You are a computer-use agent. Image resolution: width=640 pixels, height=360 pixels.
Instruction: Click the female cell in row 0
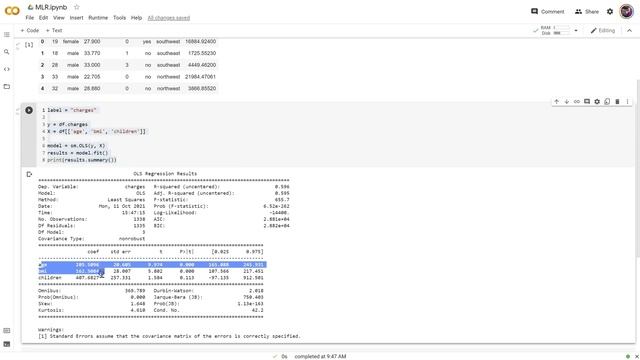pyautogui.click(x=71, y=42)
